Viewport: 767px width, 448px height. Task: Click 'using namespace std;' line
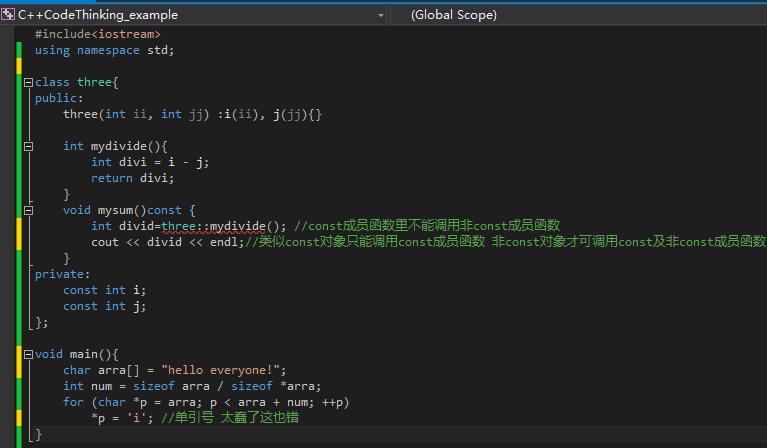coord(104,50)
